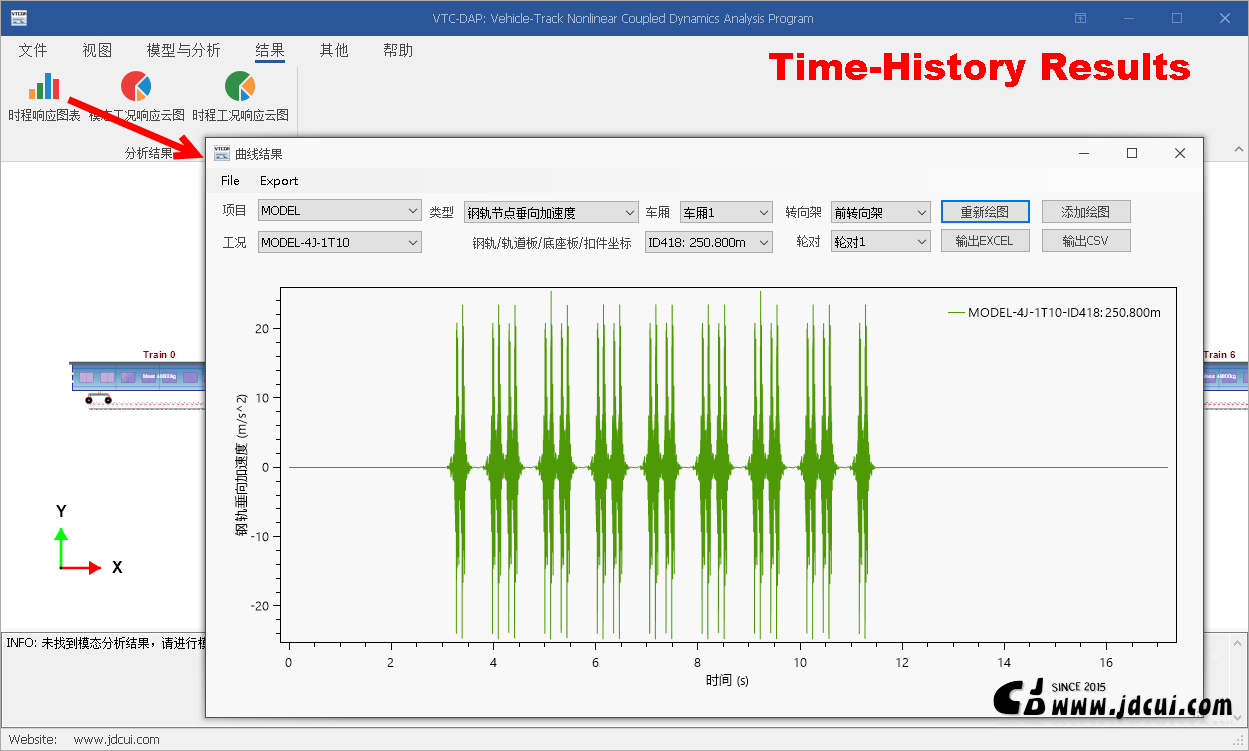The image size is (1249, 751).
Task: Click the ribbon display options icon
Action: 1080,18
